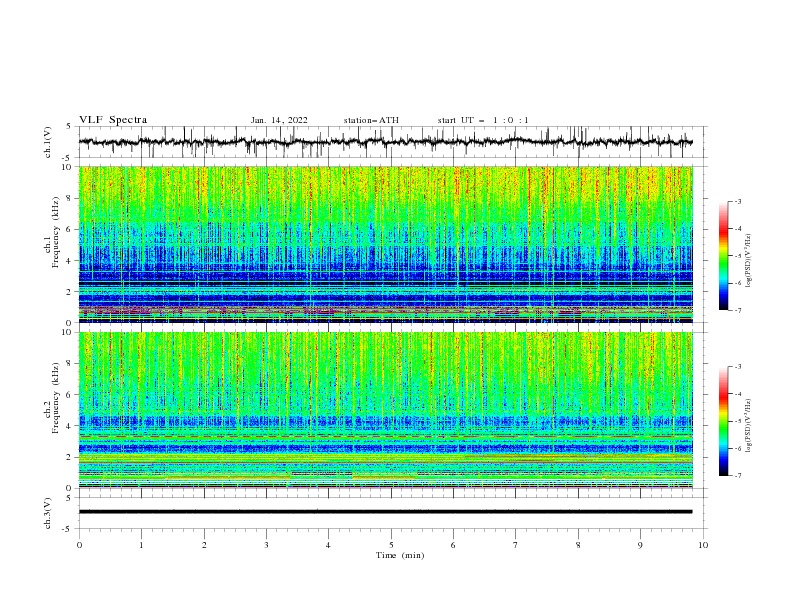Image resolution: width=792 pixels, height=612 pixels.
Task: Click the ch.2 color bar "log(PSD)(V²/Hz)" label
Action: coord(749,426)
